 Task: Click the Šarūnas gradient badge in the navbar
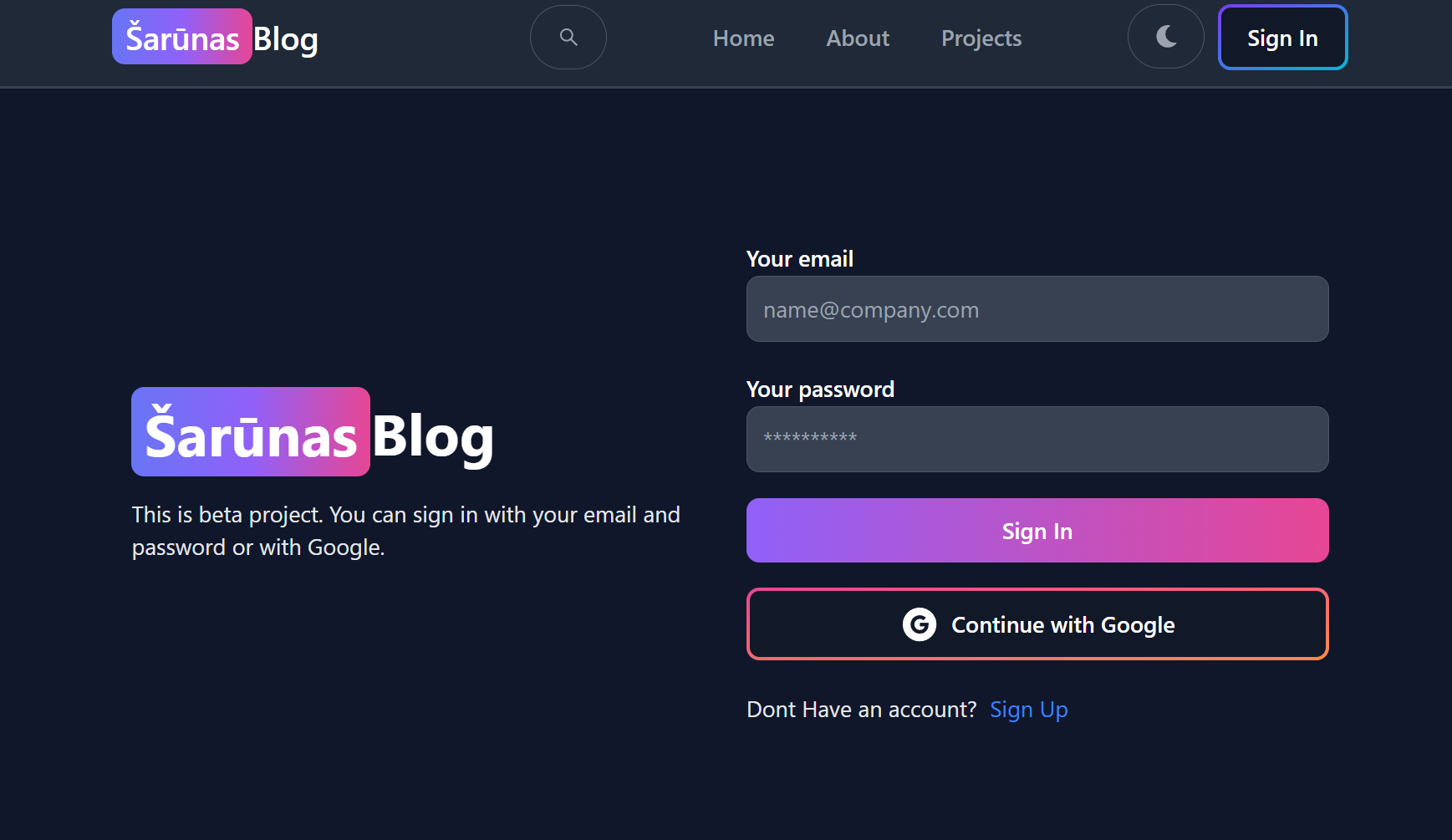click(x=182, y=38)
